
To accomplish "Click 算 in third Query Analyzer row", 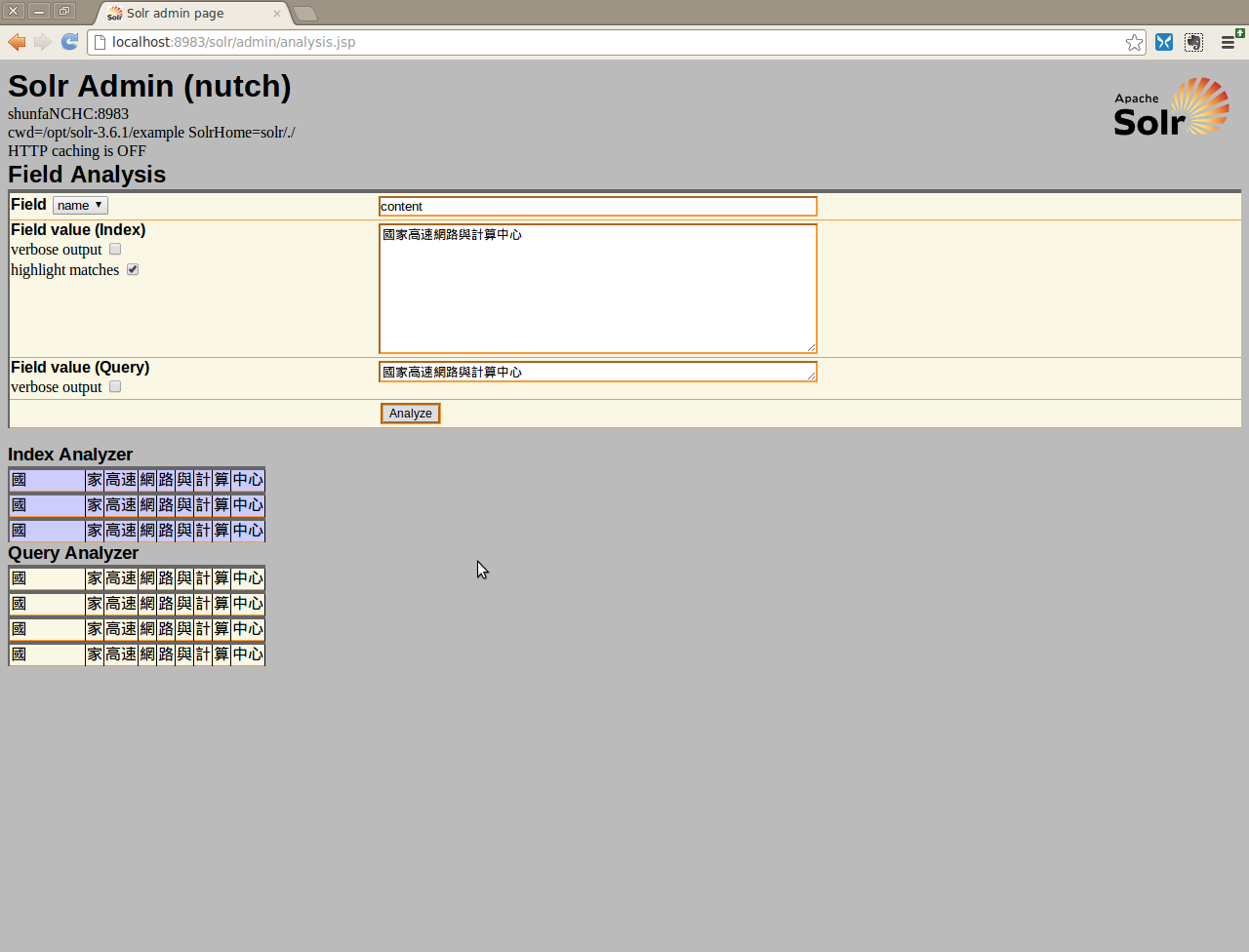I will pyautogui.click(x=222, y=629).
